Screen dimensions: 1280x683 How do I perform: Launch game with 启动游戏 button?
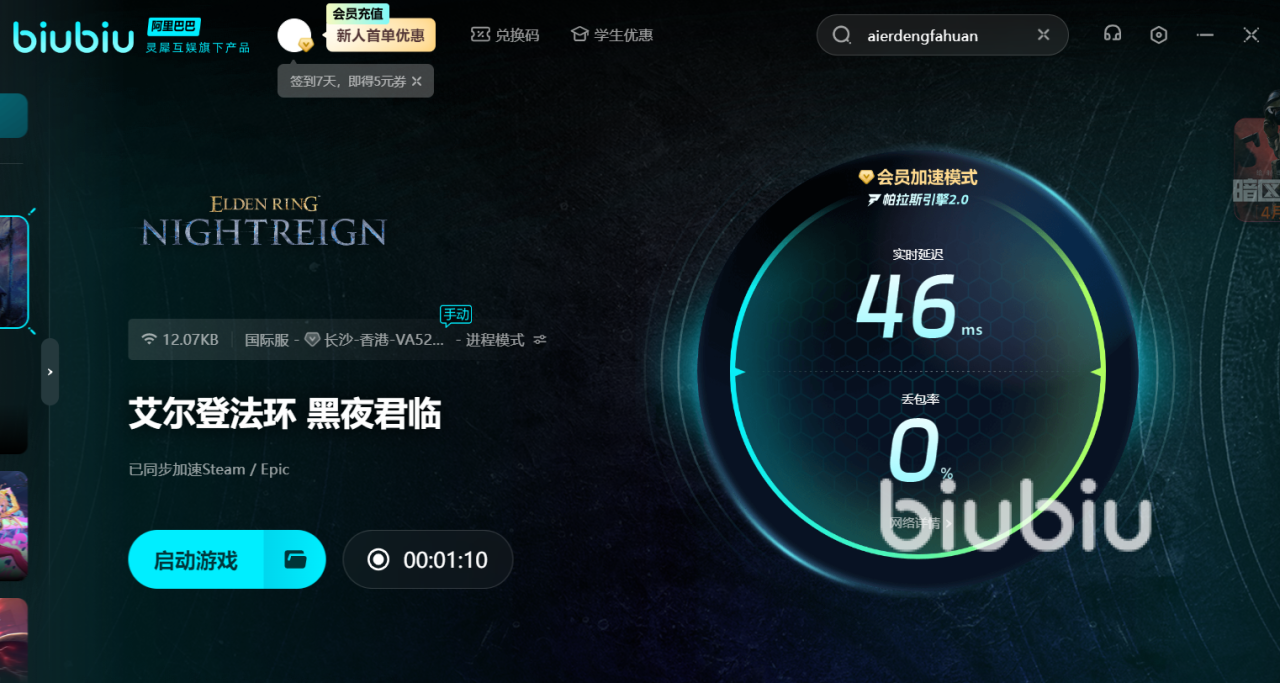(x=196, y=559)
